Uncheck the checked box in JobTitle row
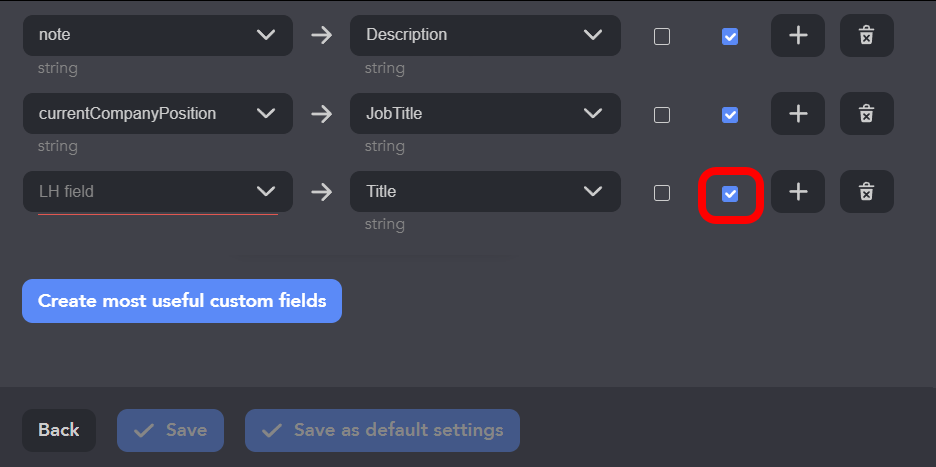This screenshot has height=467, width=936. pyautogui.click(x=730, y=115)
